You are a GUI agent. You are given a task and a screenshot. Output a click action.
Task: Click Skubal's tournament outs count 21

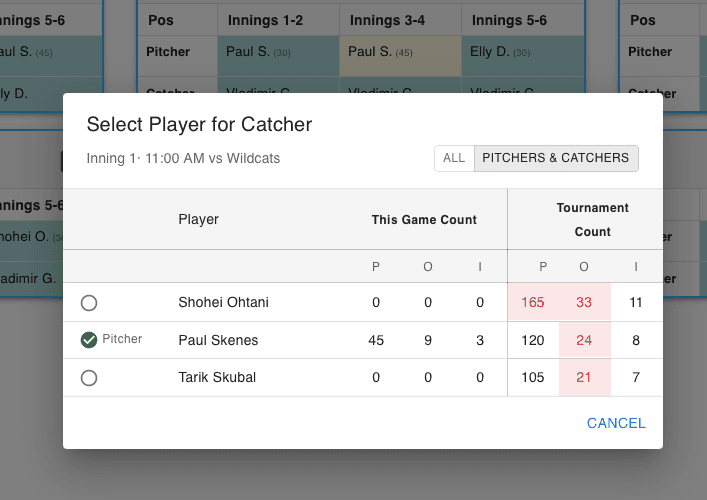click(584, 378)
